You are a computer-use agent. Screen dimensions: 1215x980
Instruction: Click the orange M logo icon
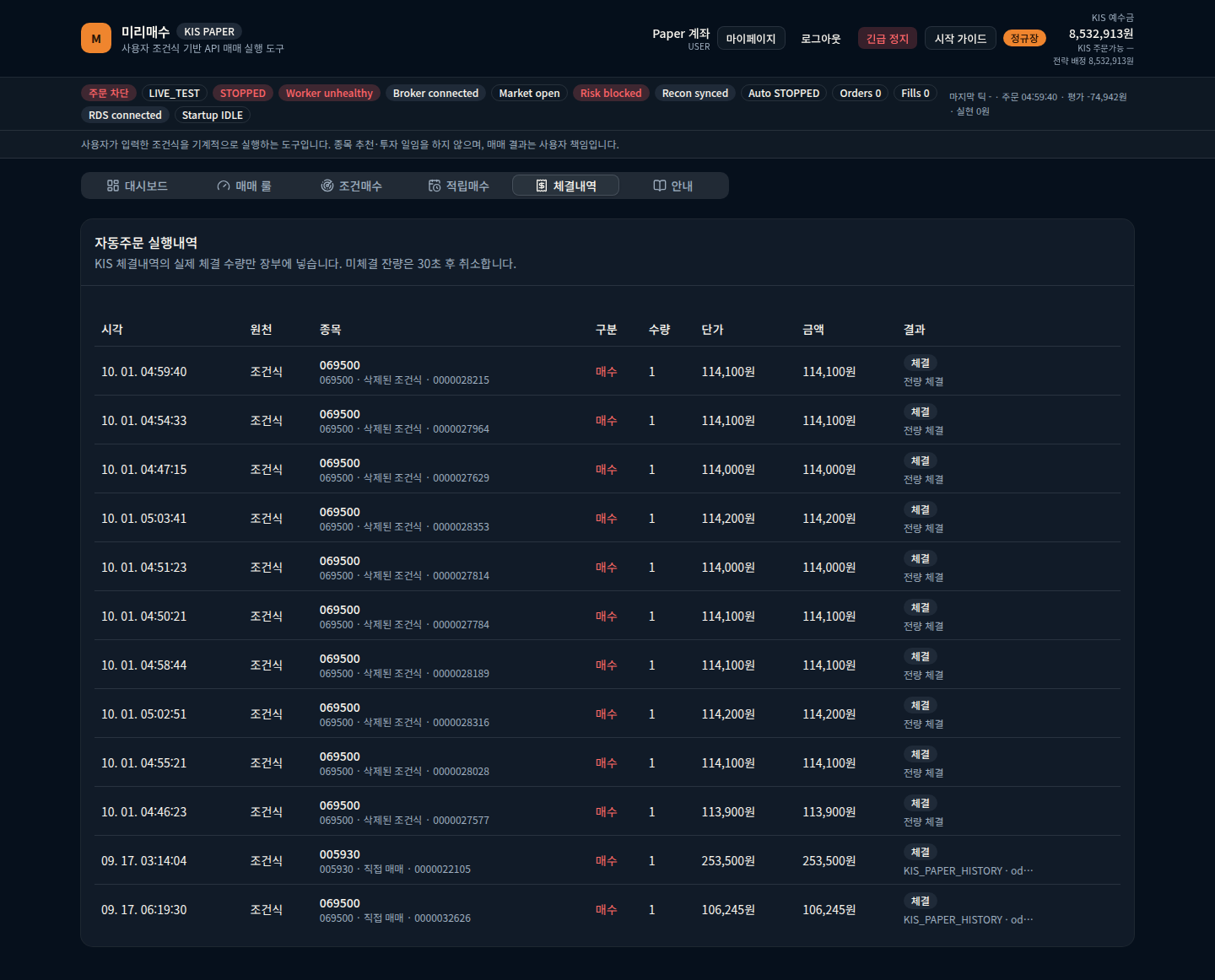pyautogui.click(x=96, y=38)
